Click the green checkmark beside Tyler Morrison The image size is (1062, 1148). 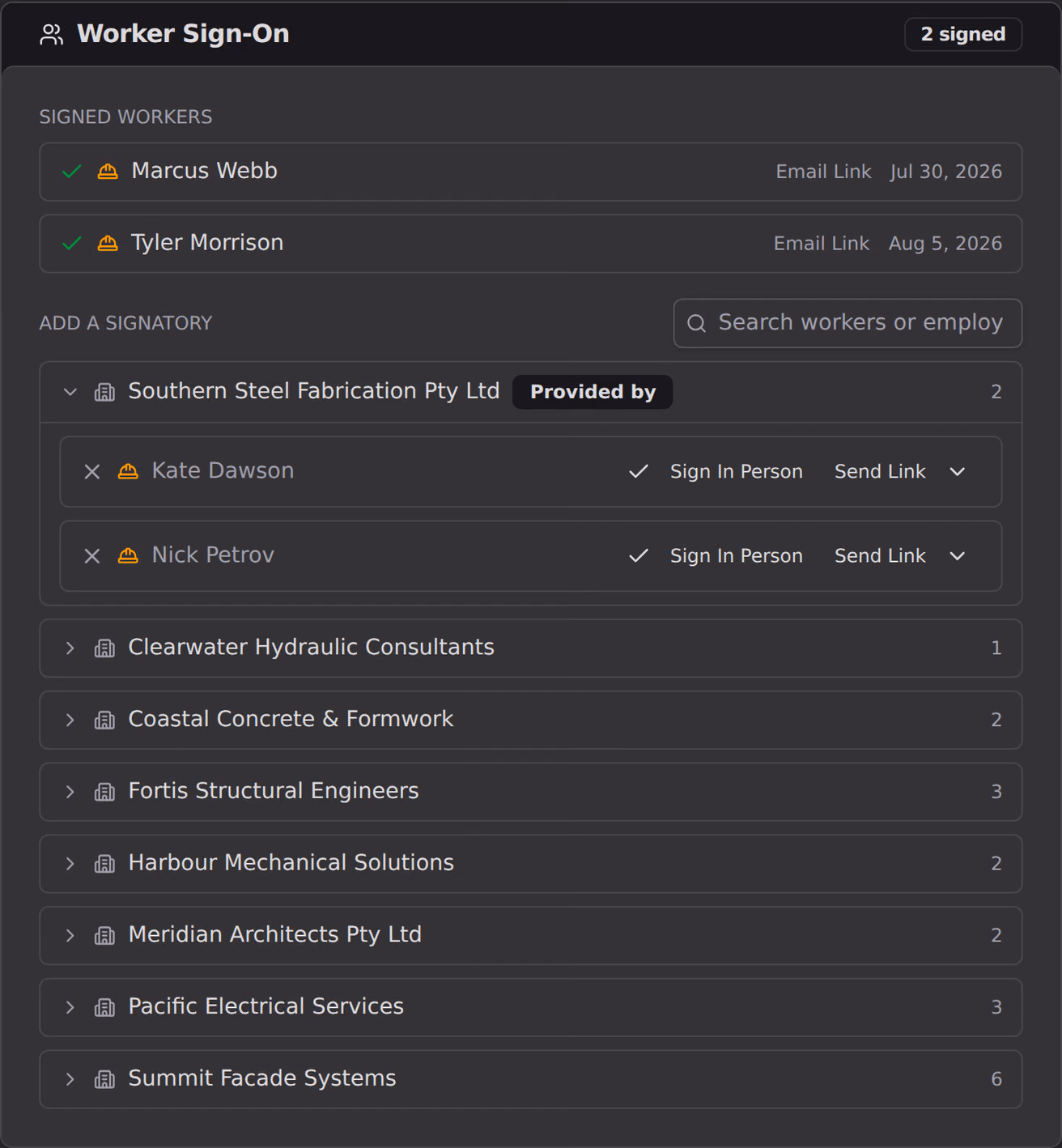[x=72, y=243]
